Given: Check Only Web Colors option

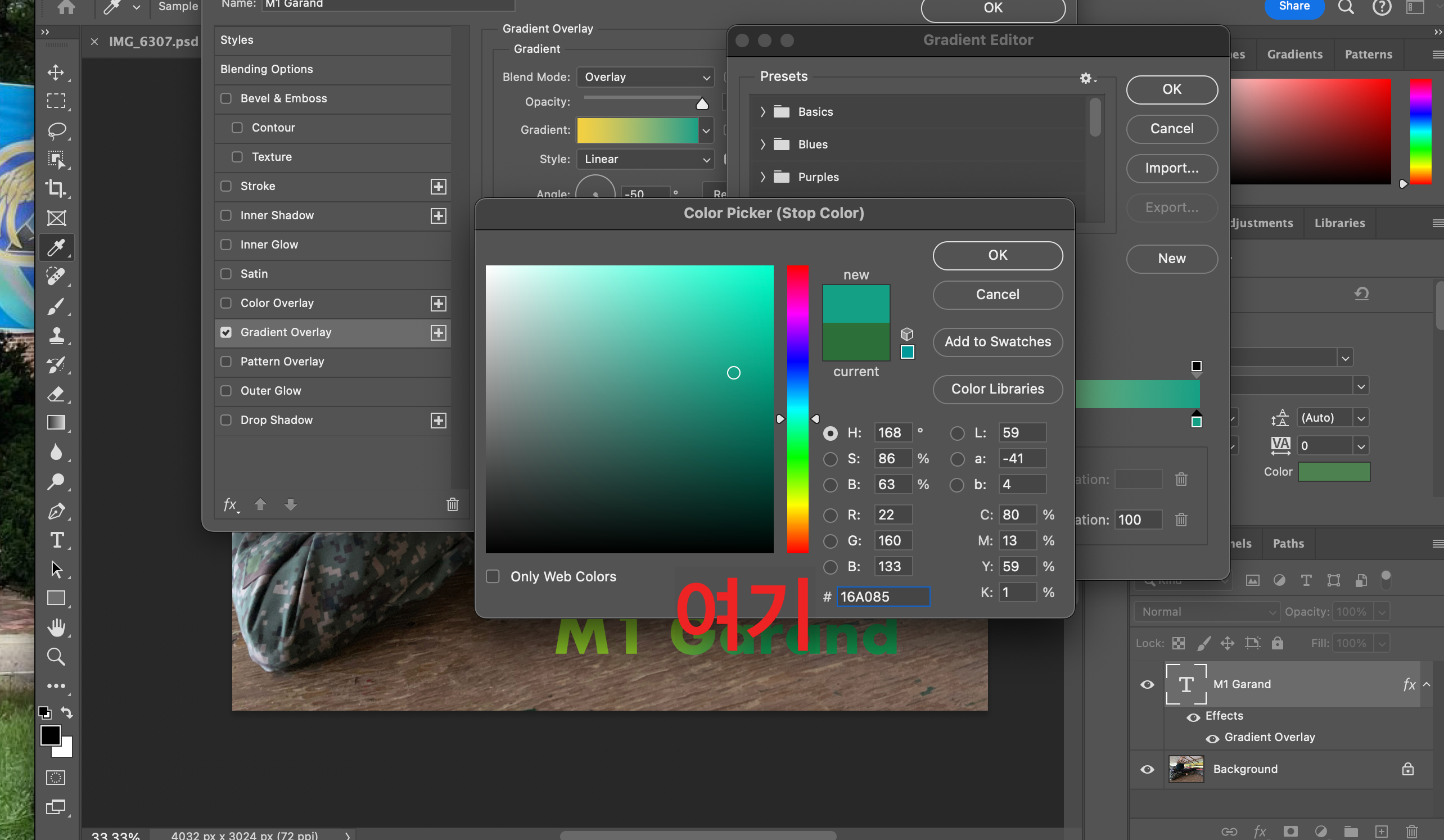Looking at the screenshot, I should pos(493,576).
